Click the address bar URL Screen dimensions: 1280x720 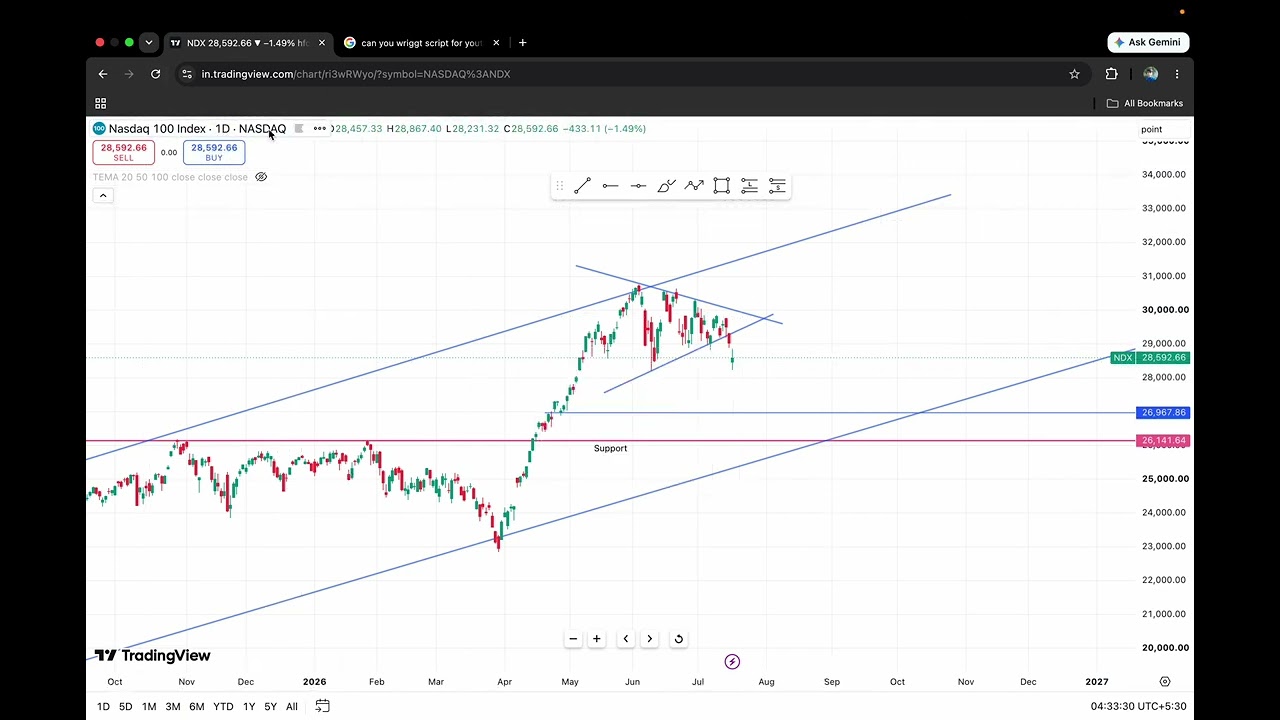pos(356,74)
